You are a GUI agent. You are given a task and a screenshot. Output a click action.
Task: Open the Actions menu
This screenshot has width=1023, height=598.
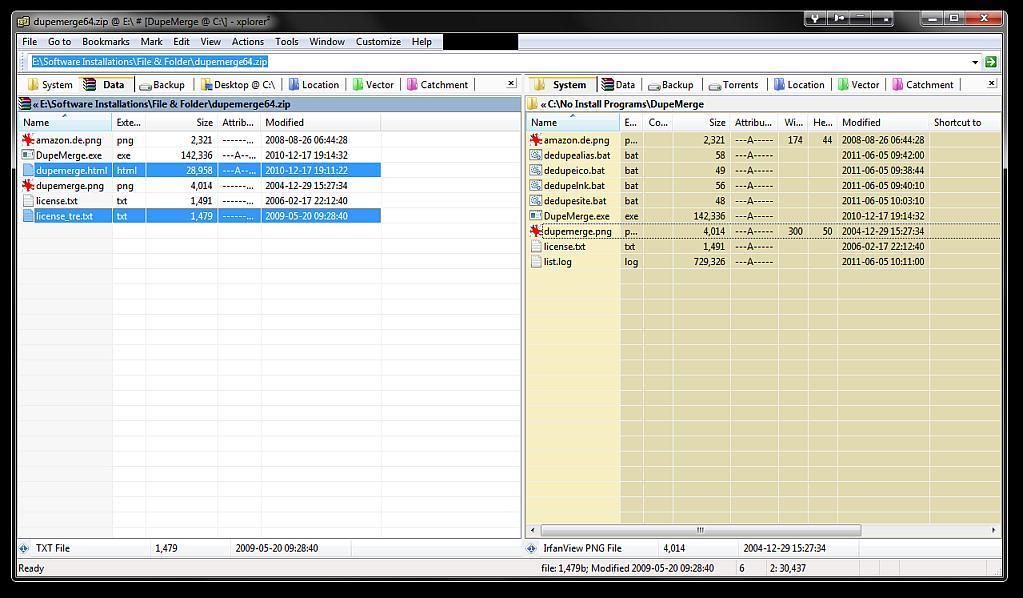pos(248,42)
